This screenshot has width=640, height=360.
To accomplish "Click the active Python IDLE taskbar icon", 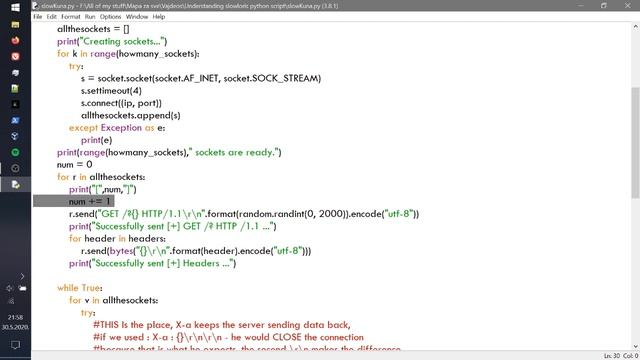I will [15, 184].
